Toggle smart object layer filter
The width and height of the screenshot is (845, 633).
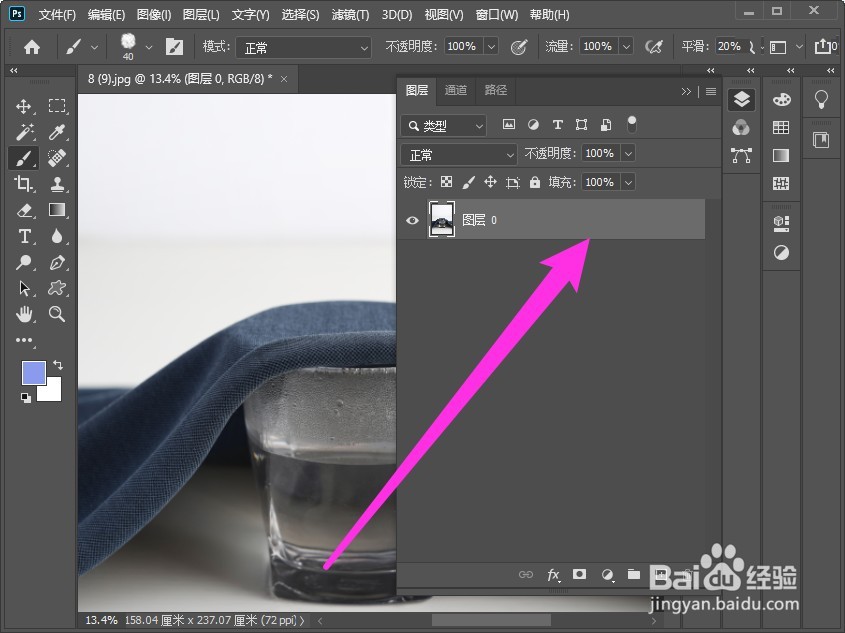tap(606, 125)
